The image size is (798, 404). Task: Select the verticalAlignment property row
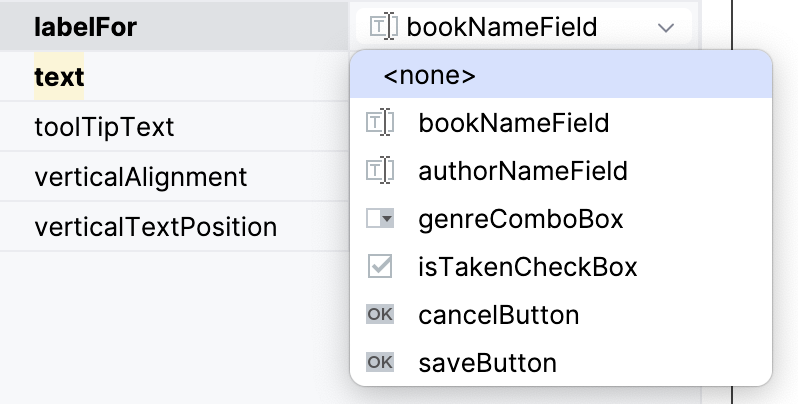point(140,177)
